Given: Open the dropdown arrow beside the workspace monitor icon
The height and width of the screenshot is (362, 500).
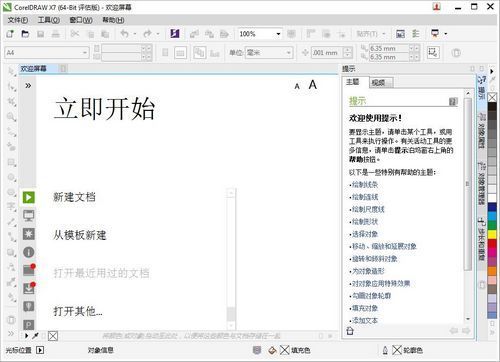Looking at the screenshot, I should (x=446, y=34).
